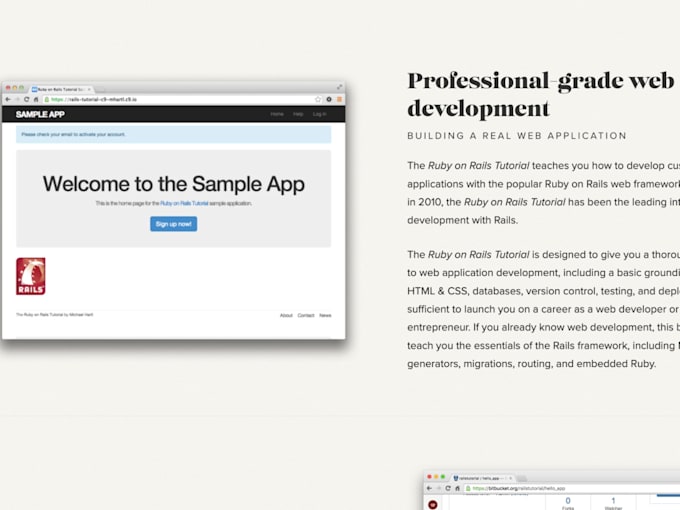Open the orange menu icon in Sample App browser
Image resolution: width=680 pixels, height=510 pixels.
(x=339, y=99)
